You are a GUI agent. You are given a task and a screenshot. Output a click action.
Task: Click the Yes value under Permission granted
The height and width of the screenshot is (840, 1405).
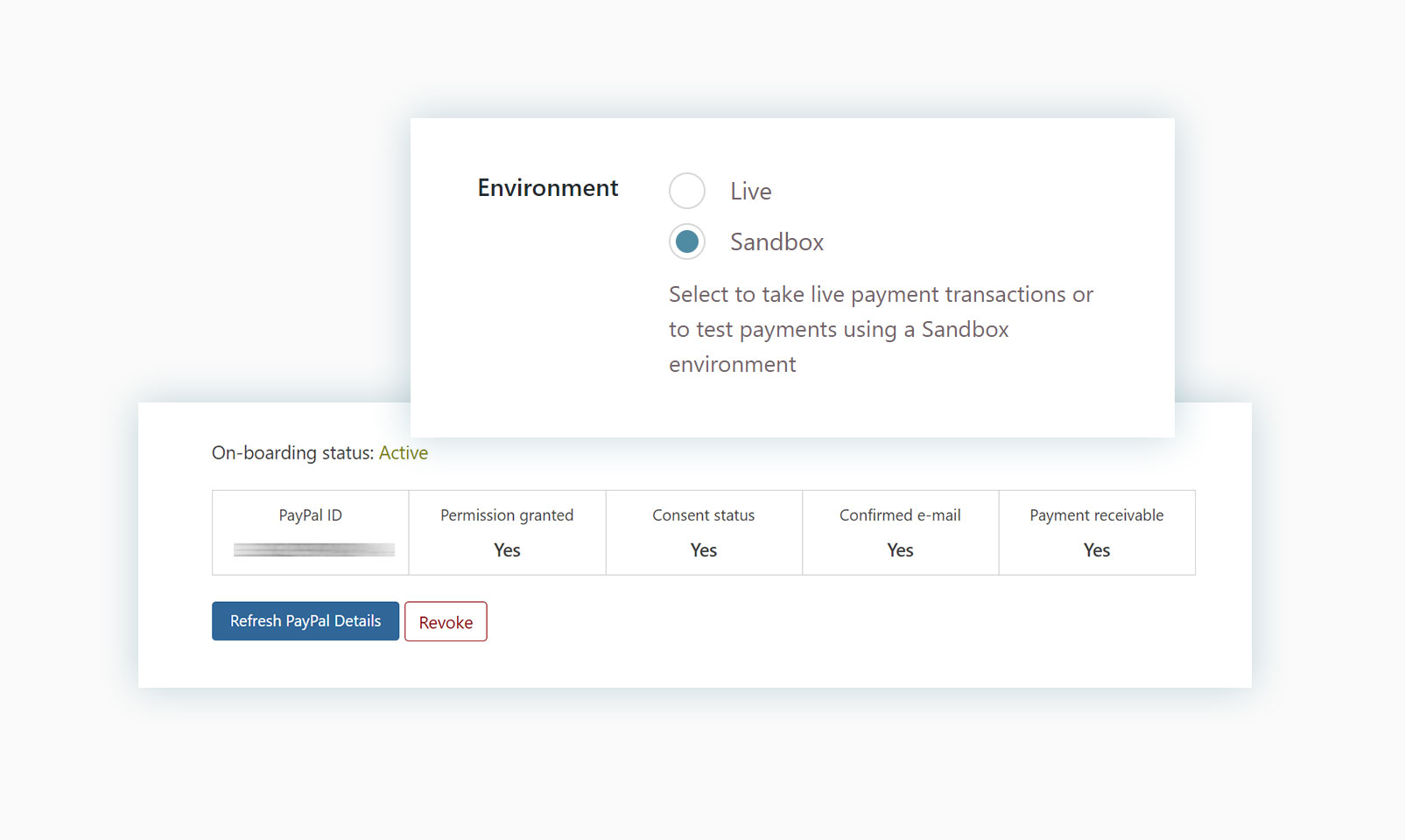click(x=507, y=550)
